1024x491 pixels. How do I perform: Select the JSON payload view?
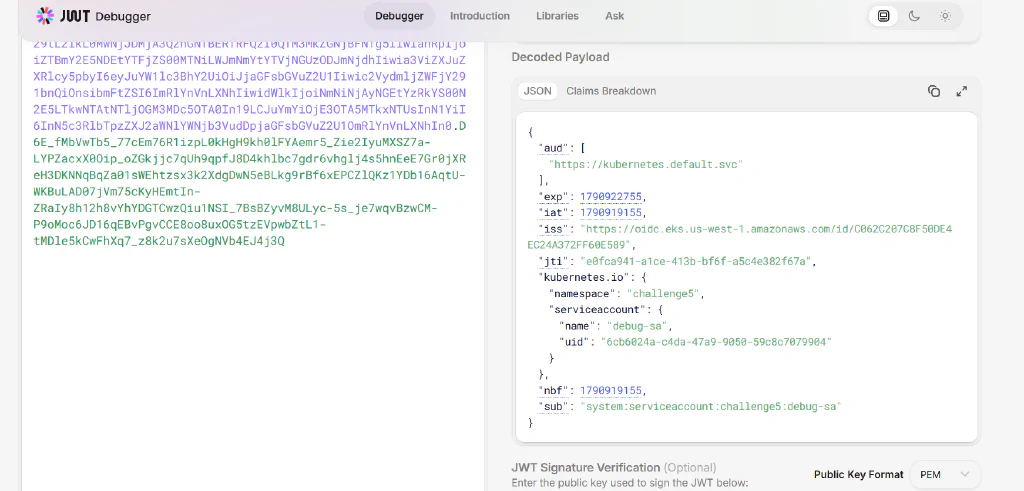[x=537, y=91]
